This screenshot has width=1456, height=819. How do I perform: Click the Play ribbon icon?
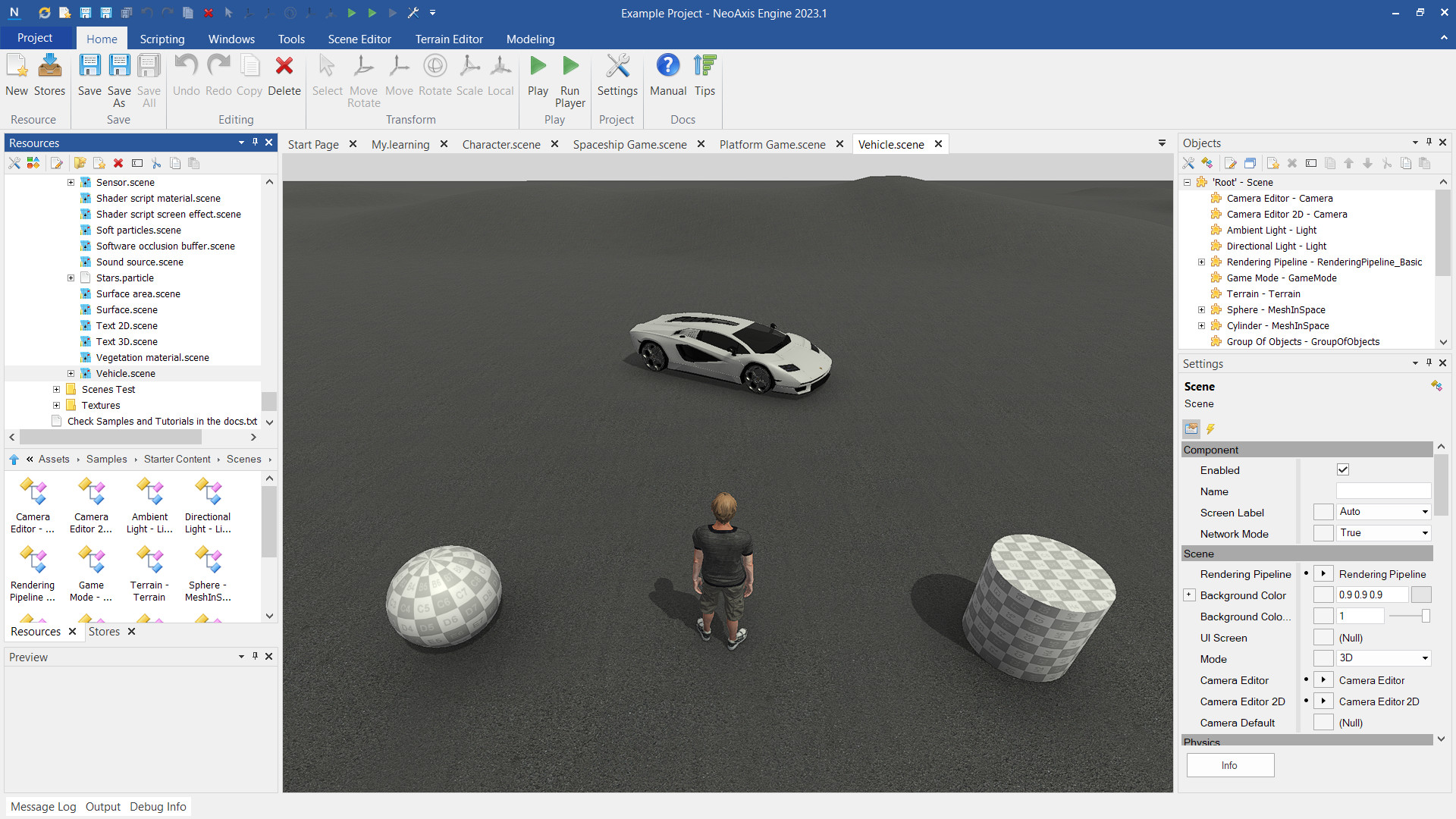[x=538, y=67]
